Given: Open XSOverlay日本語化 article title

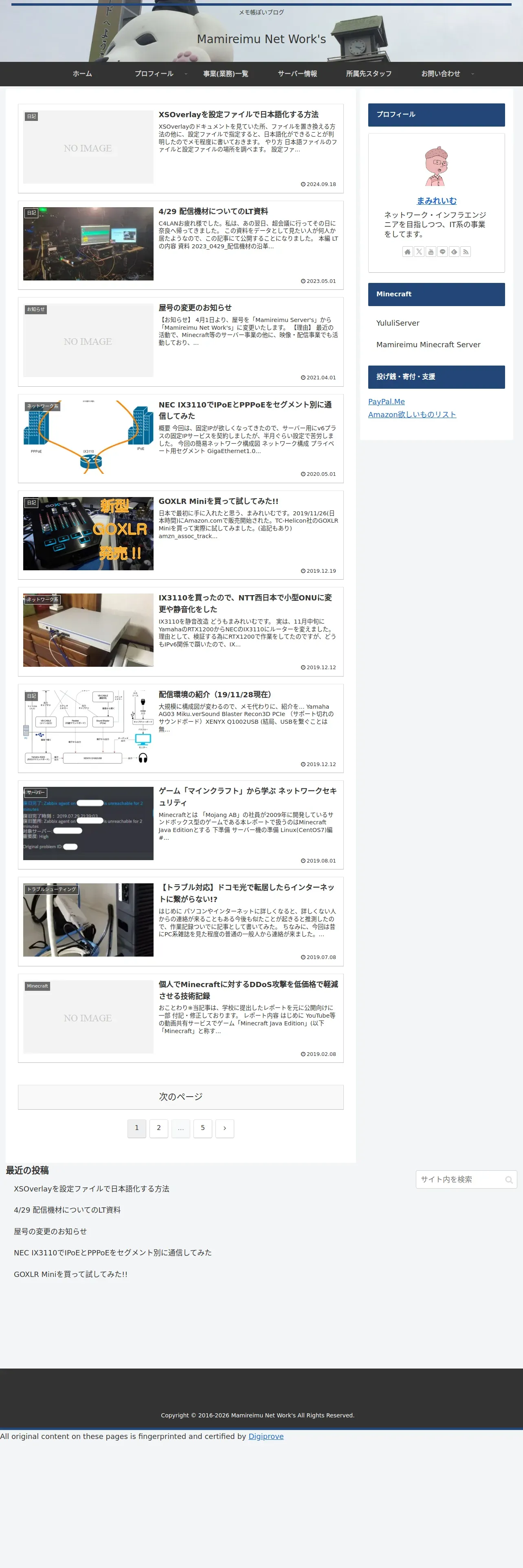Looking at the screenshot, I should [x=239, y=114].
